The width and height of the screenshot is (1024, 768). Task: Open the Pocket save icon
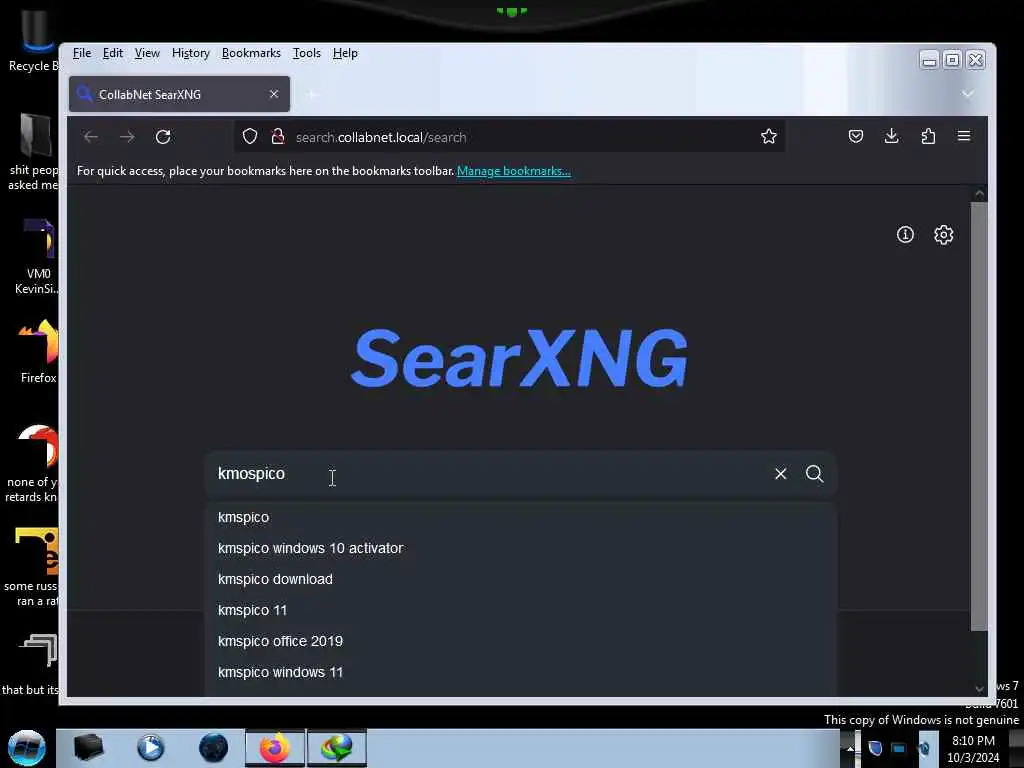click(856, 136)
